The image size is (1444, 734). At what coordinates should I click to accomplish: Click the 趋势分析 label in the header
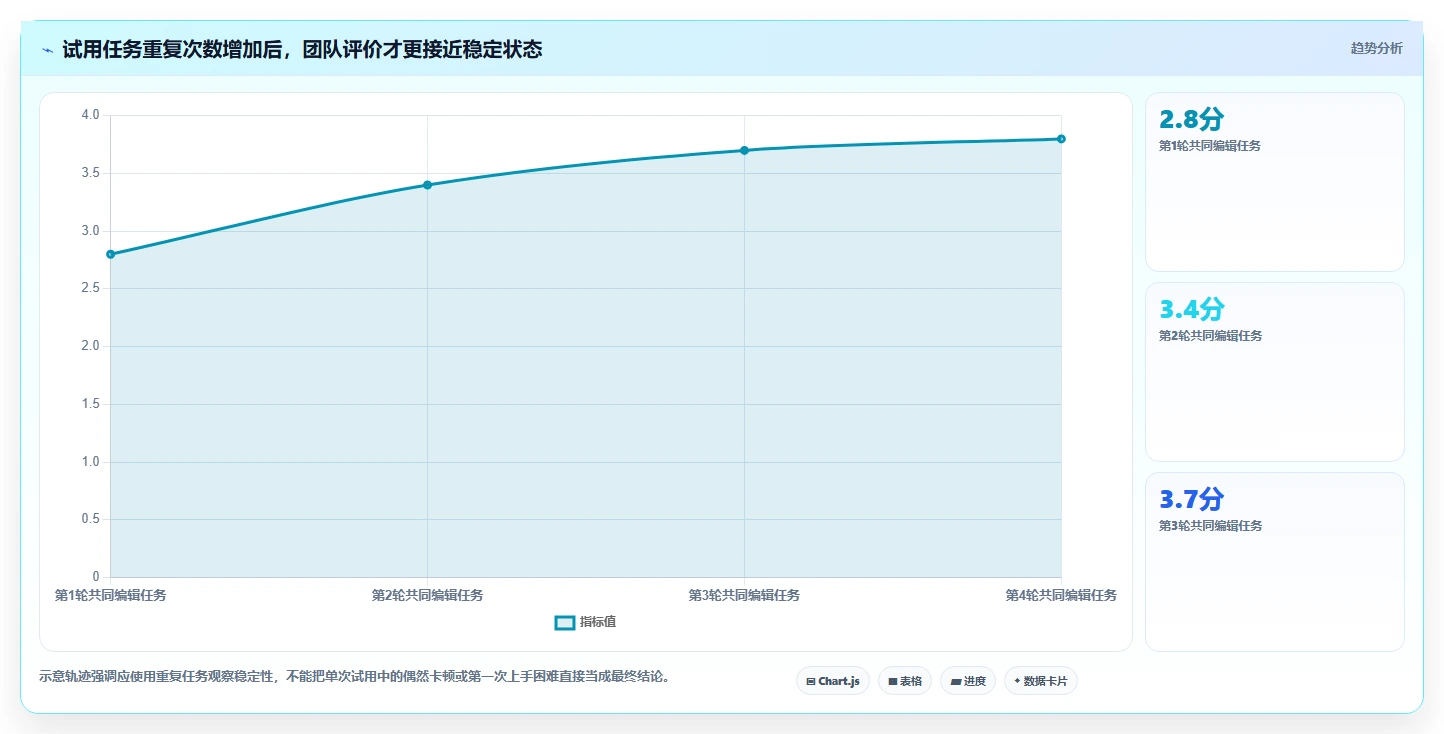click(x=1376, y=48)
